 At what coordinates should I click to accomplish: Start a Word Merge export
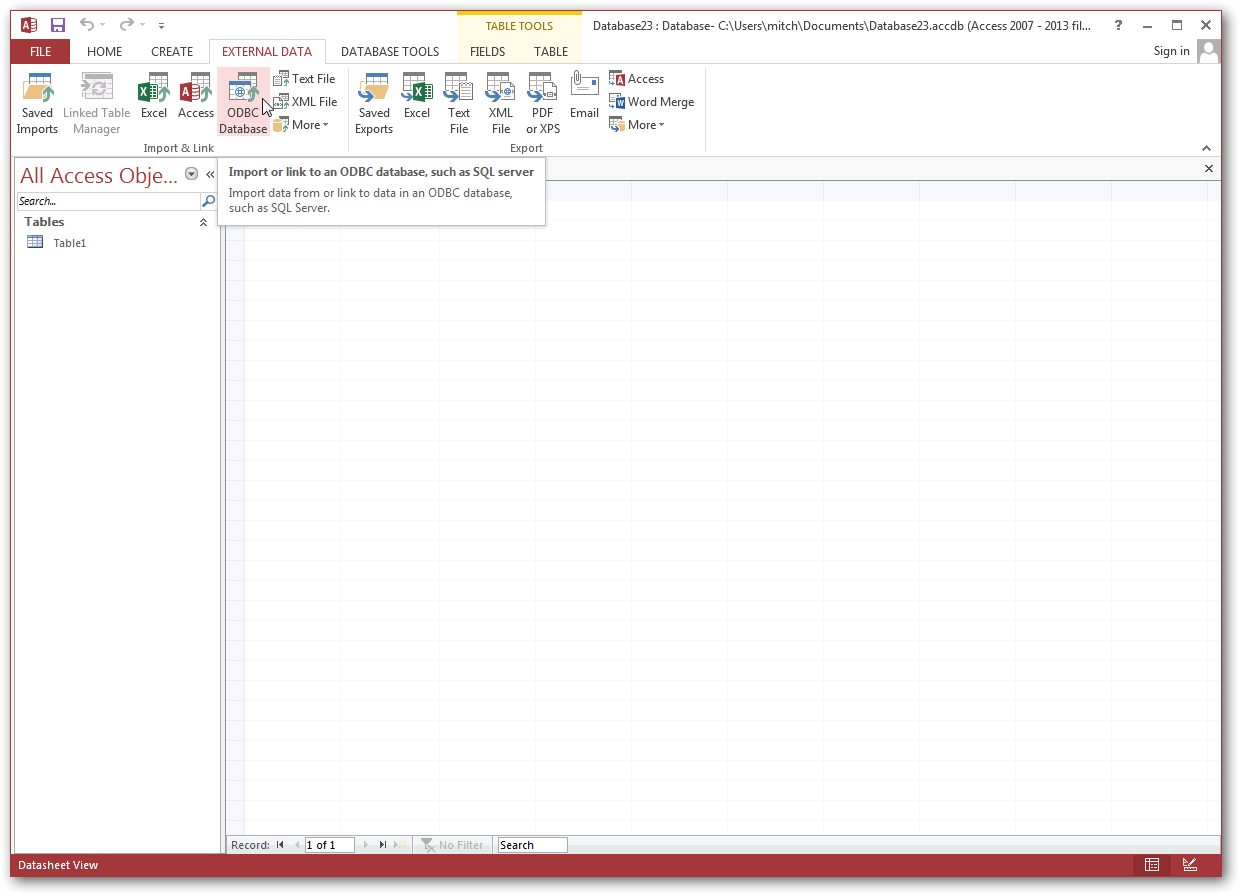(652, 101)
